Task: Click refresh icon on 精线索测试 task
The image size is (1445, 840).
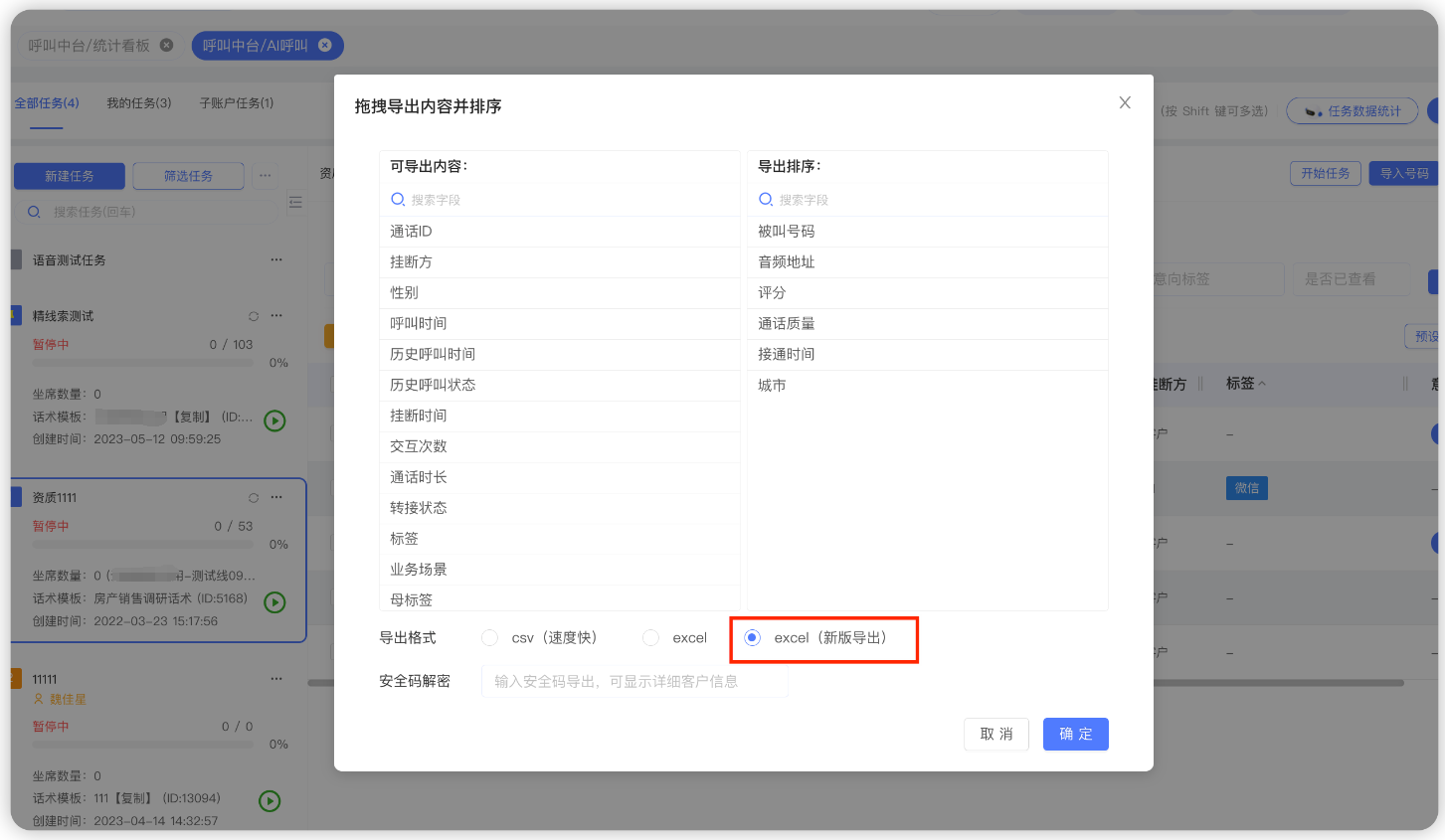Action: tap(254, 316)
